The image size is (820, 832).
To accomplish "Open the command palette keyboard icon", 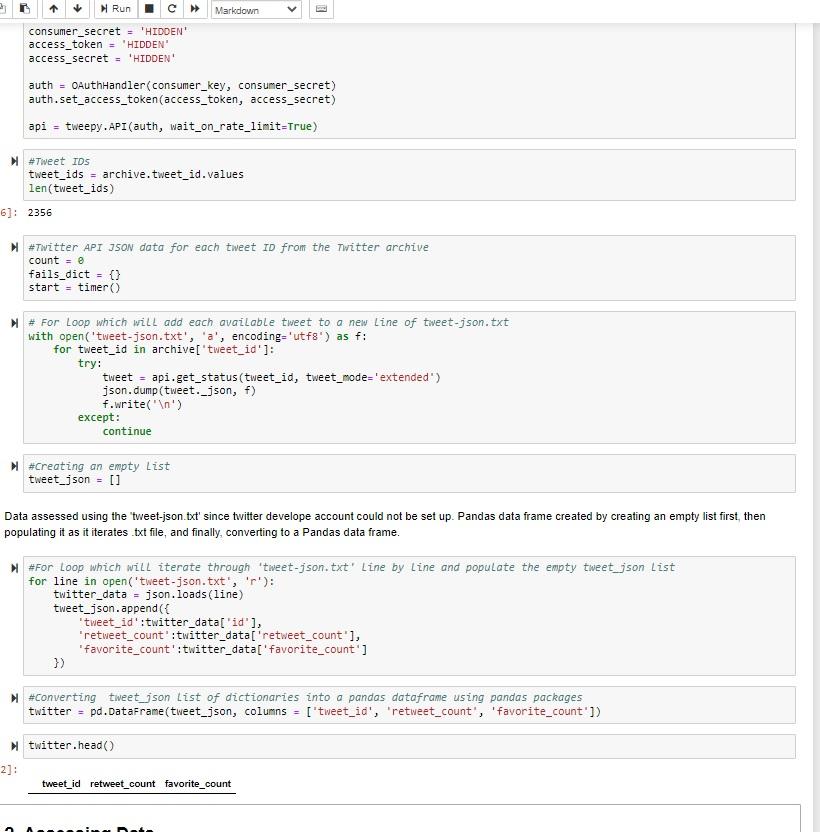I will 320,9.
